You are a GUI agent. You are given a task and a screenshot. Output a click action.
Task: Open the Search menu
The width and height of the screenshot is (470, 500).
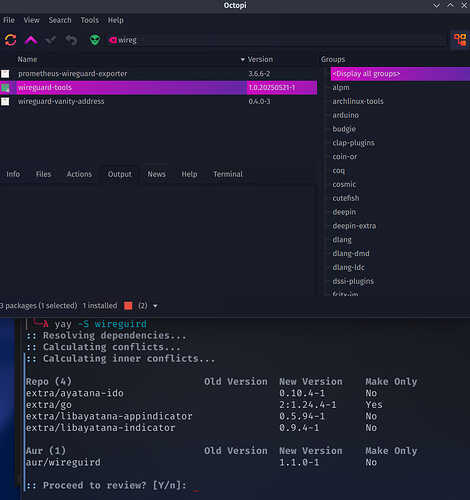(x=60, y=20)
